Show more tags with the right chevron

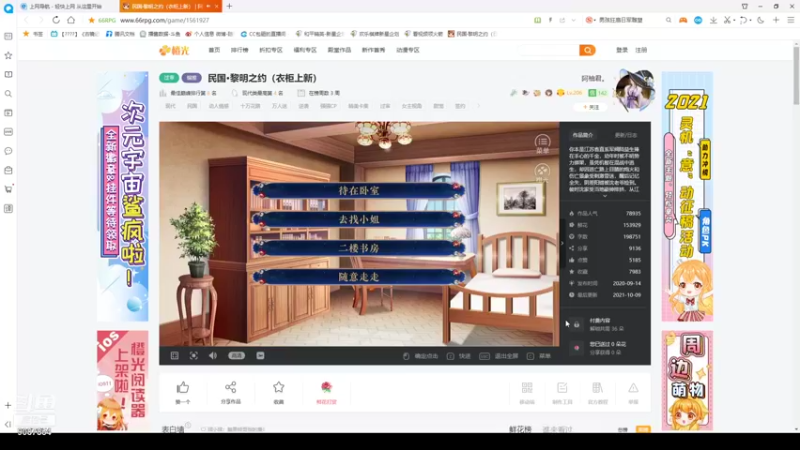[479, 106]
